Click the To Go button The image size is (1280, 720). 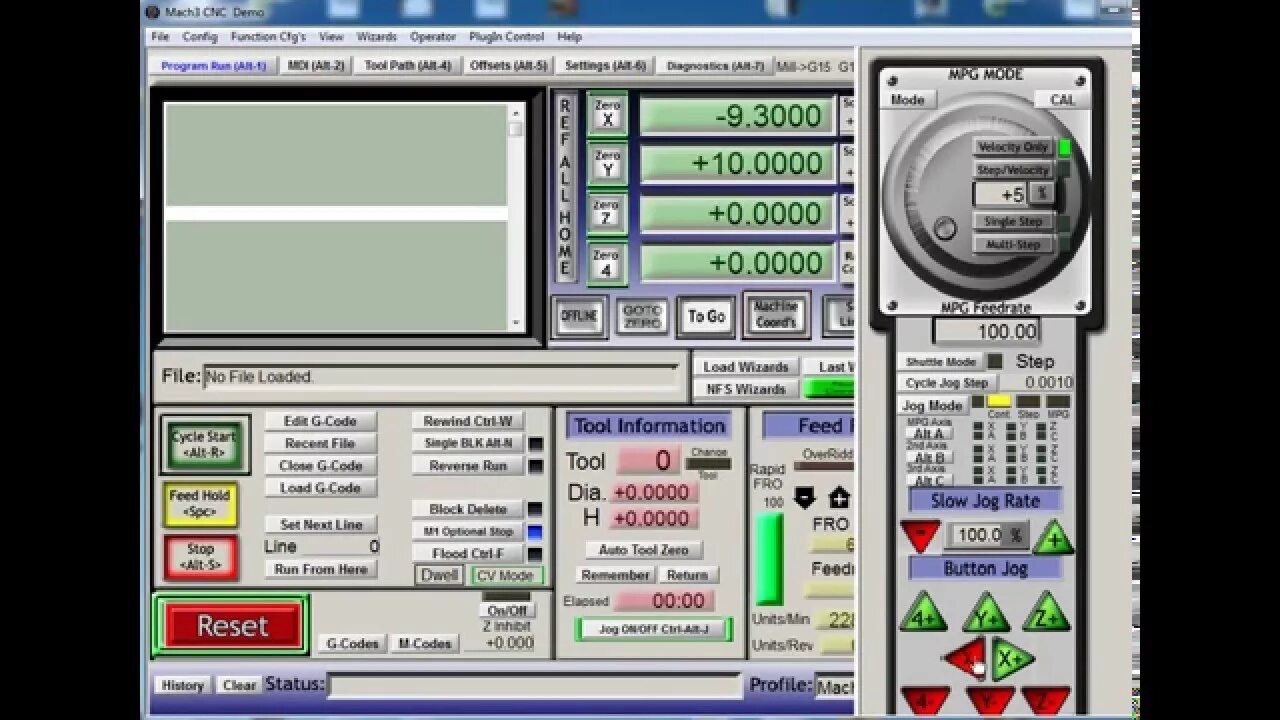(706, 316)
